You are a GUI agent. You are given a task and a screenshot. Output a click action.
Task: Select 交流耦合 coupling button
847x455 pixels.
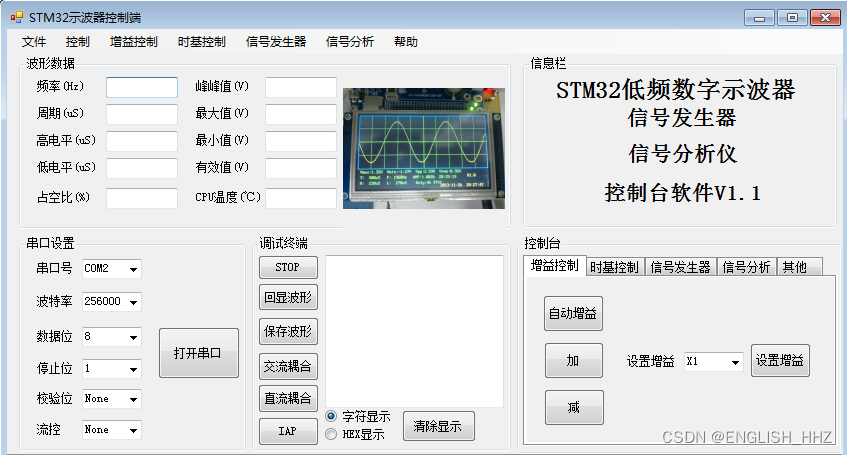(288, 366)
